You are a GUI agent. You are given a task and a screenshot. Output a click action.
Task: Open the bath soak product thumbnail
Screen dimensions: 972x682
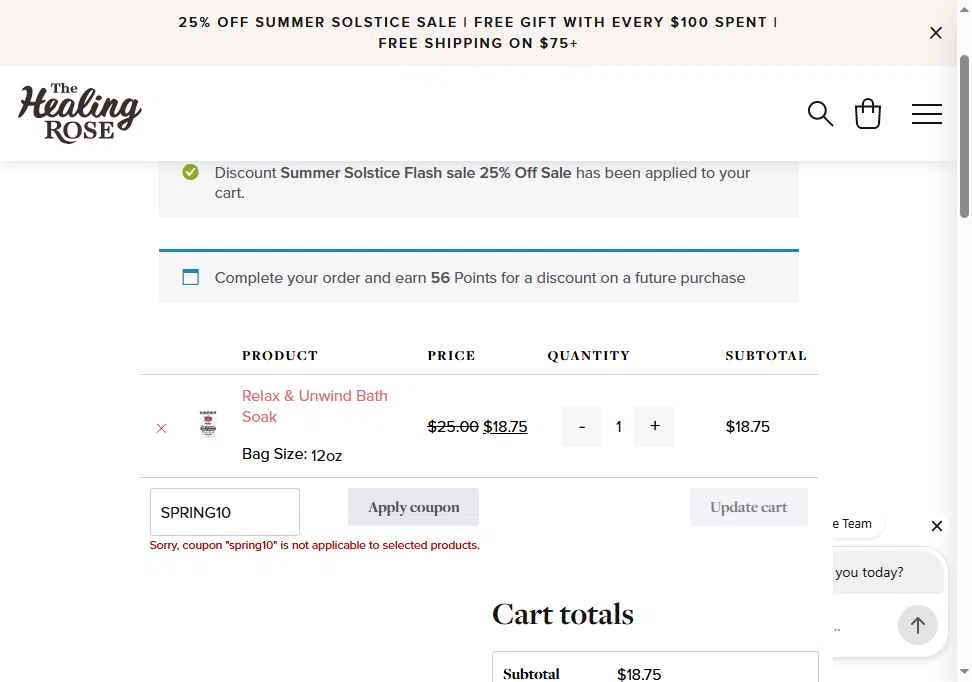[208, 423]
